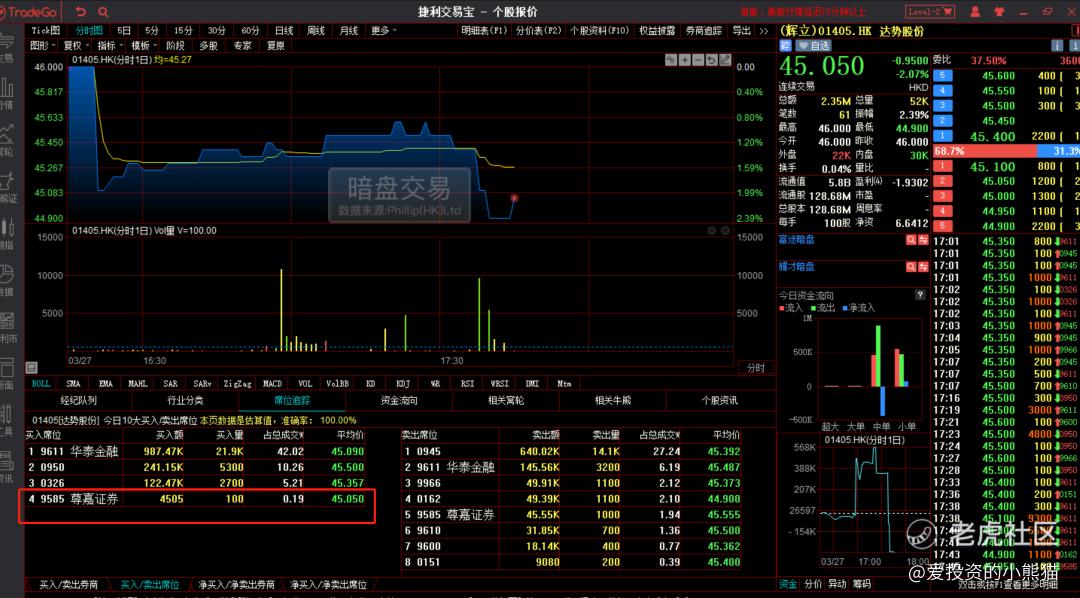Select the 个股资讯 tab
The image size is (1080, 598).
tap(719, 400)
